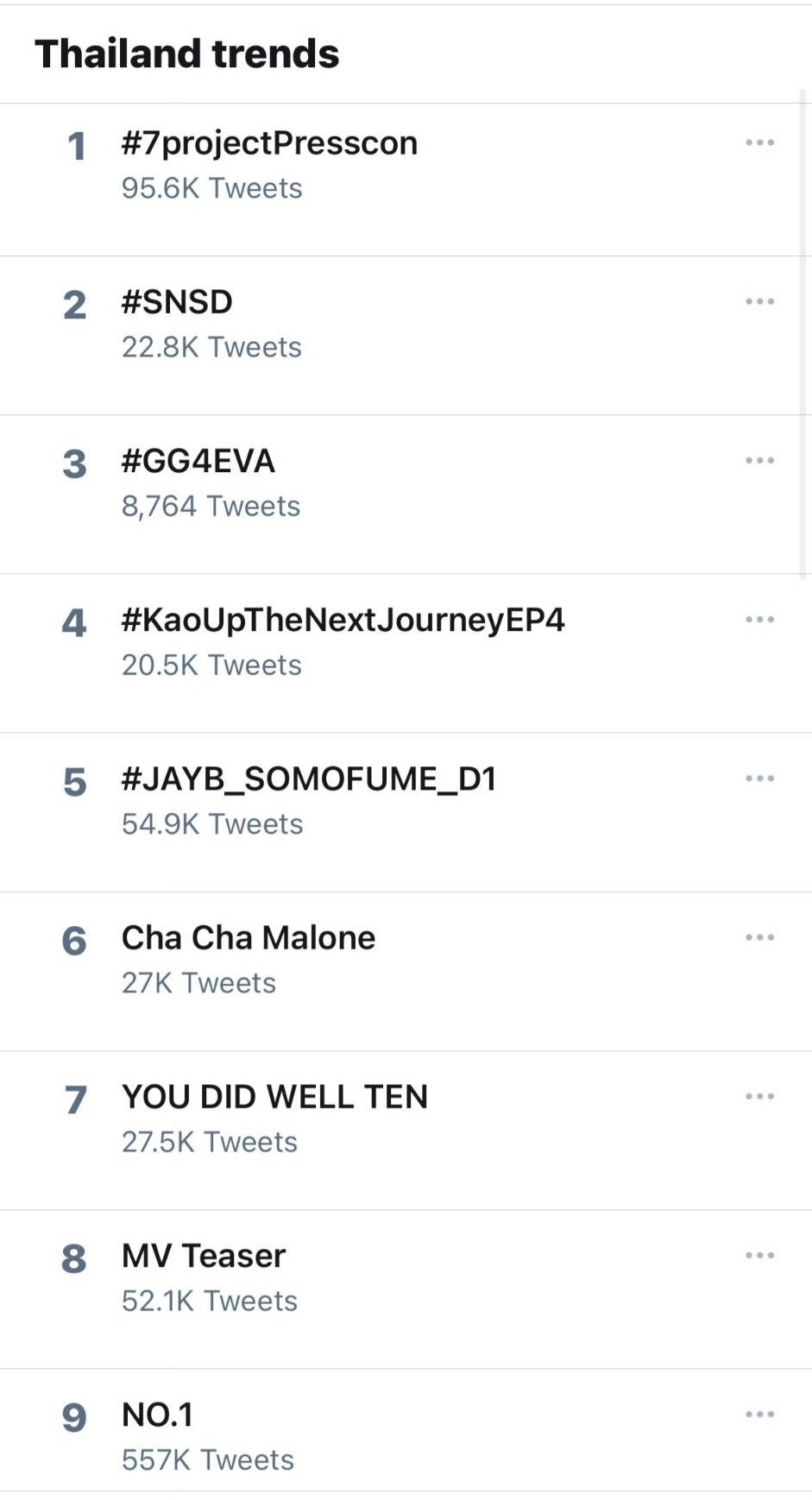Open the #GG4EVA trend
Screen dimensions: 812x1500
(198, 461)
